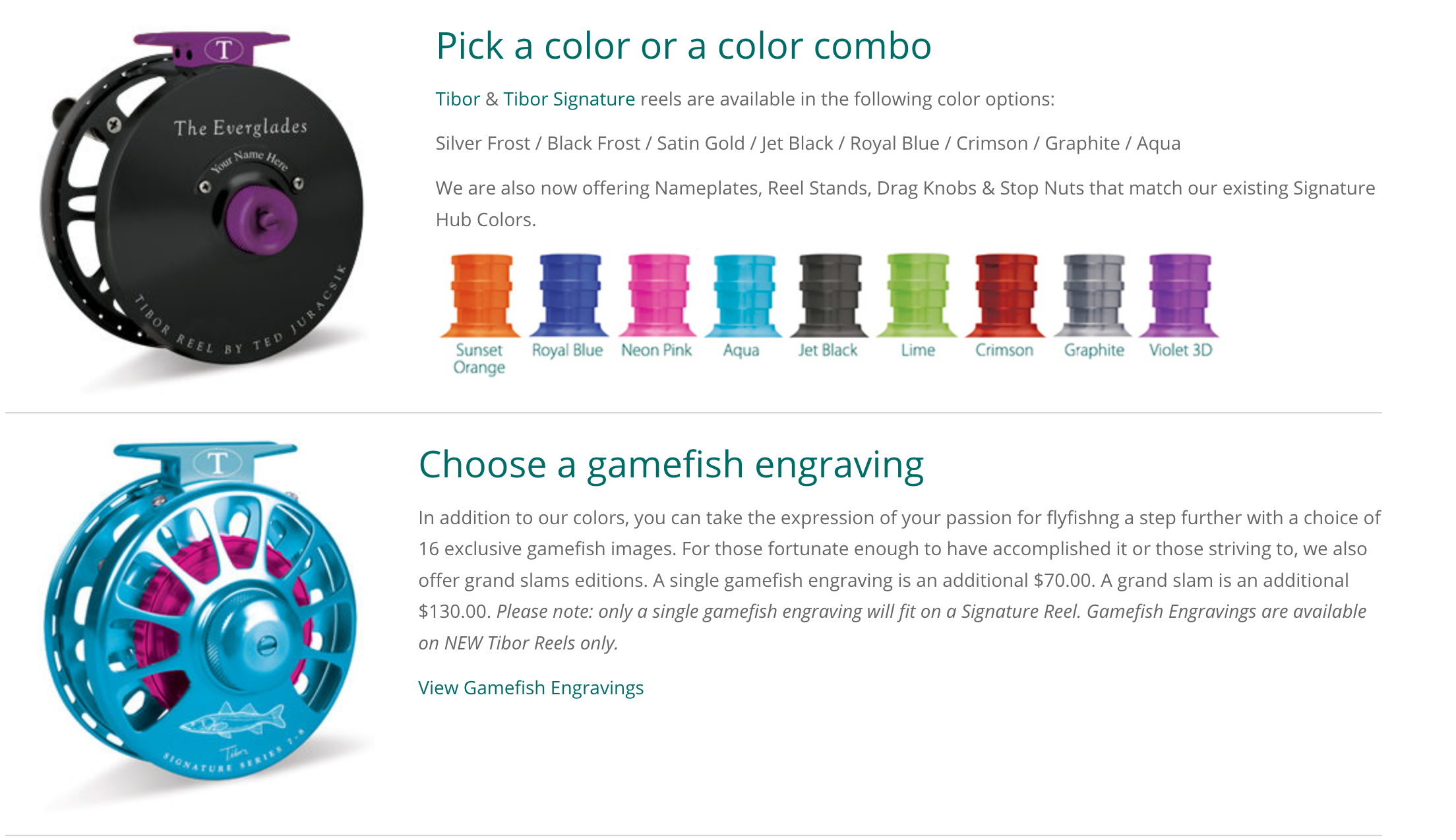Click the T logo on the purple reel foot
1456x840 pixels.
tap(224, 49)
